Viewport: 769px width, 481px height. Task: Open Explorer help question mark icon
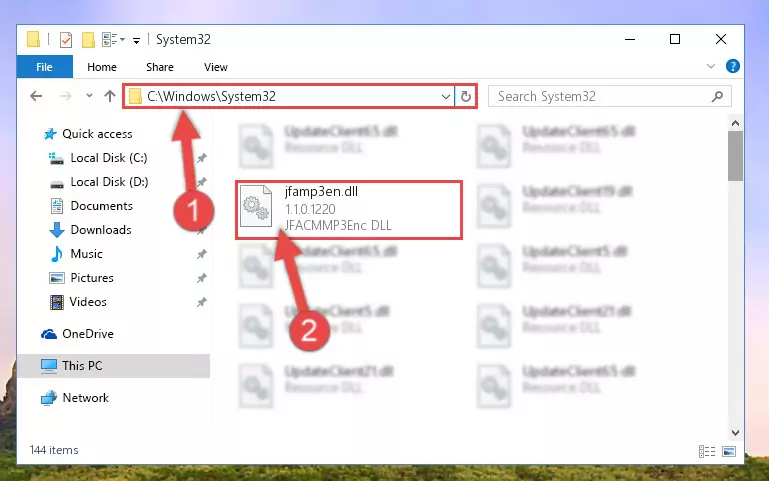[x=733, y=66]
